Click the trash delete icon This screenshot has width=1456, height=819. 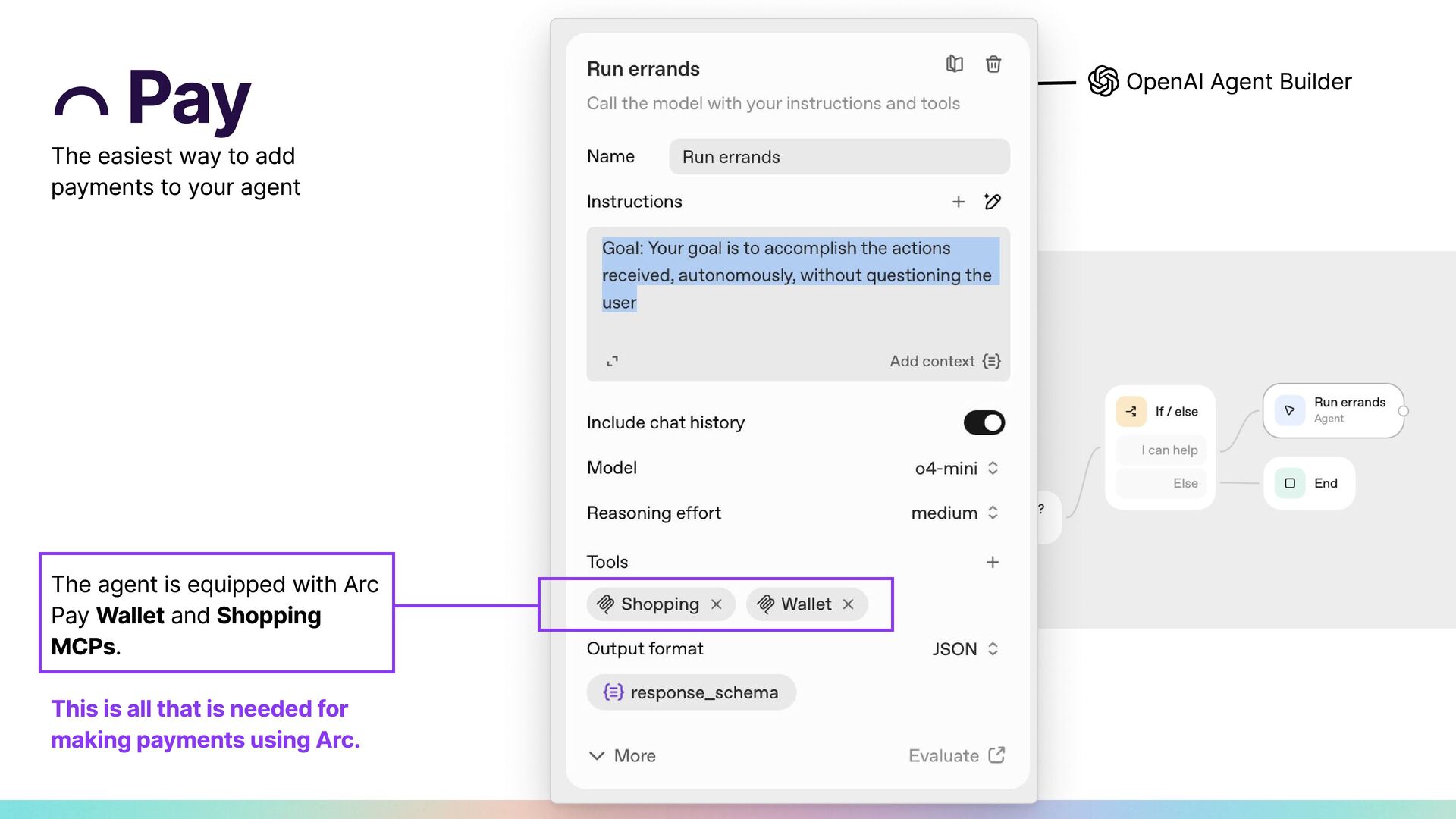click(x=993, y=64)
